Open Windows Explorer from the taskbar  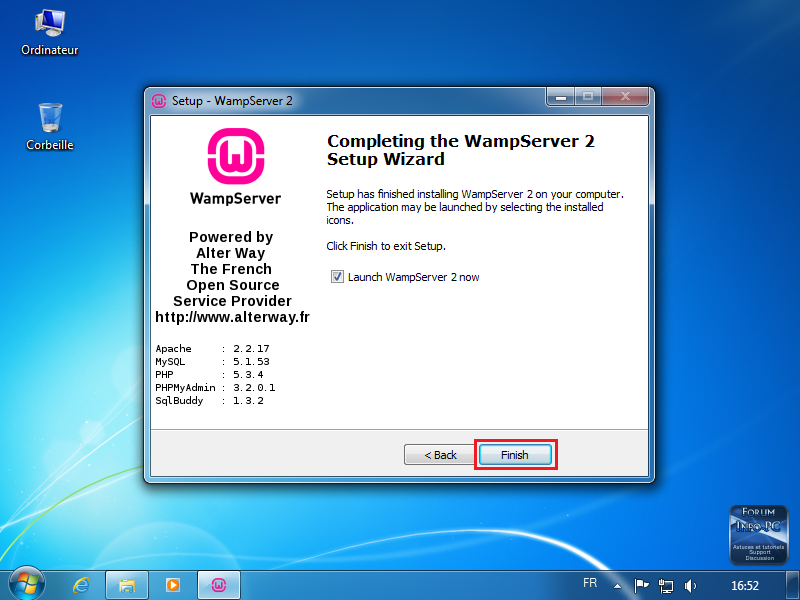pyautogui.click(x=127, y=585)
